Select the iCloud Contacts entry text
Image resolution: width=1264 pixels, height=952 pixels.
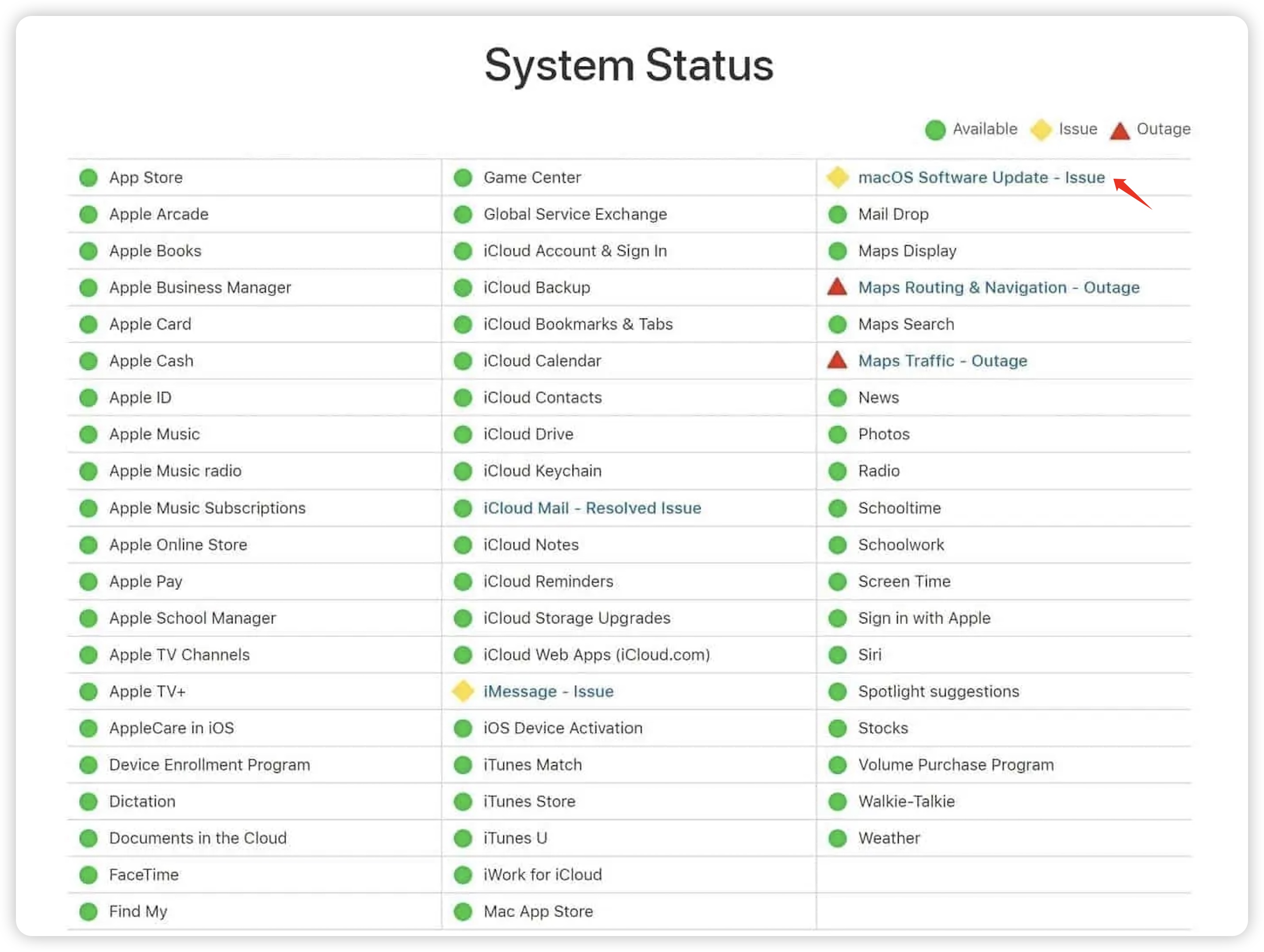pos(543,398)
